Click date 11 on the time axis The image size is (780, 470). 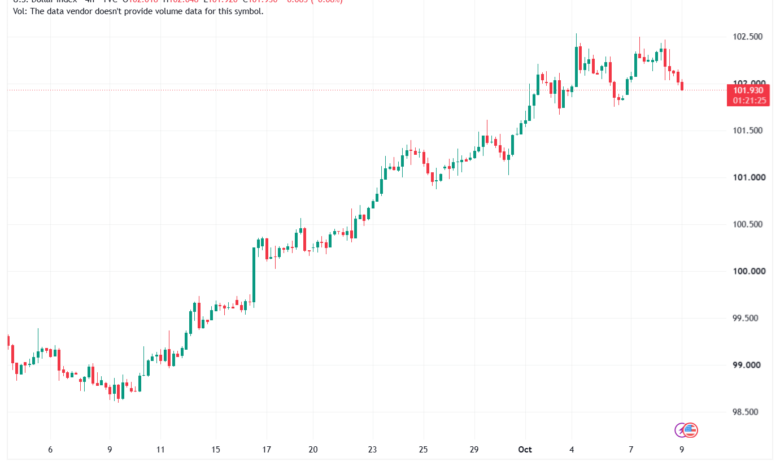tap(160, 450)
